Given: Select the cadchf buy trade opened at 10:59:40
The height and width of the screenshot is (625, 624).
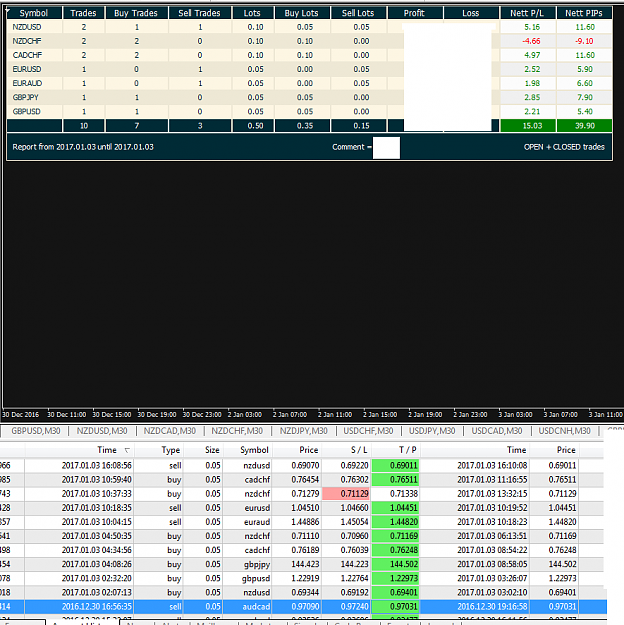Looking at the screenshot, I should point(301,480).
